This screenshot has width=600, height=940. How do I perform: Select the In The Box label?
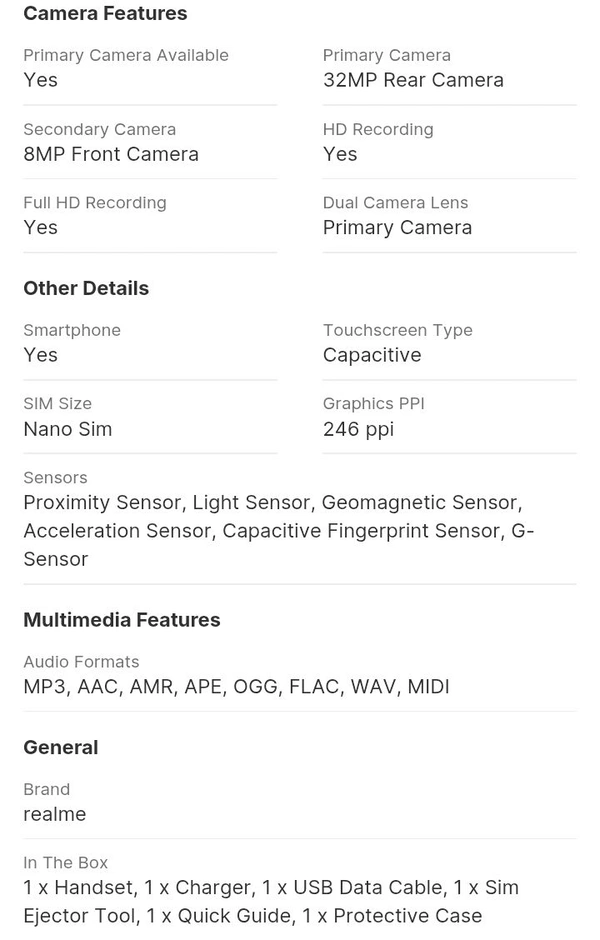tap(65, 863)
